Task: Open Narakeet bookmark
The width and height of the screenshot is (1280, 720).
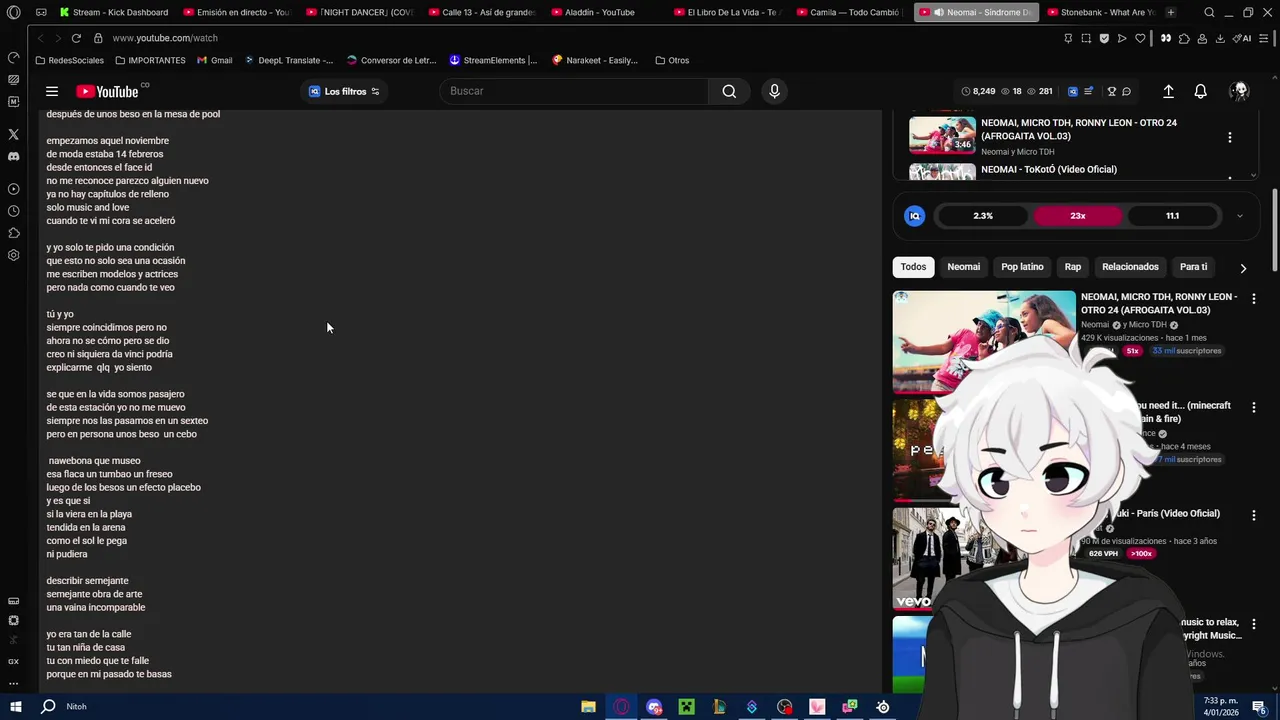Action: click(x=595, y=60)
